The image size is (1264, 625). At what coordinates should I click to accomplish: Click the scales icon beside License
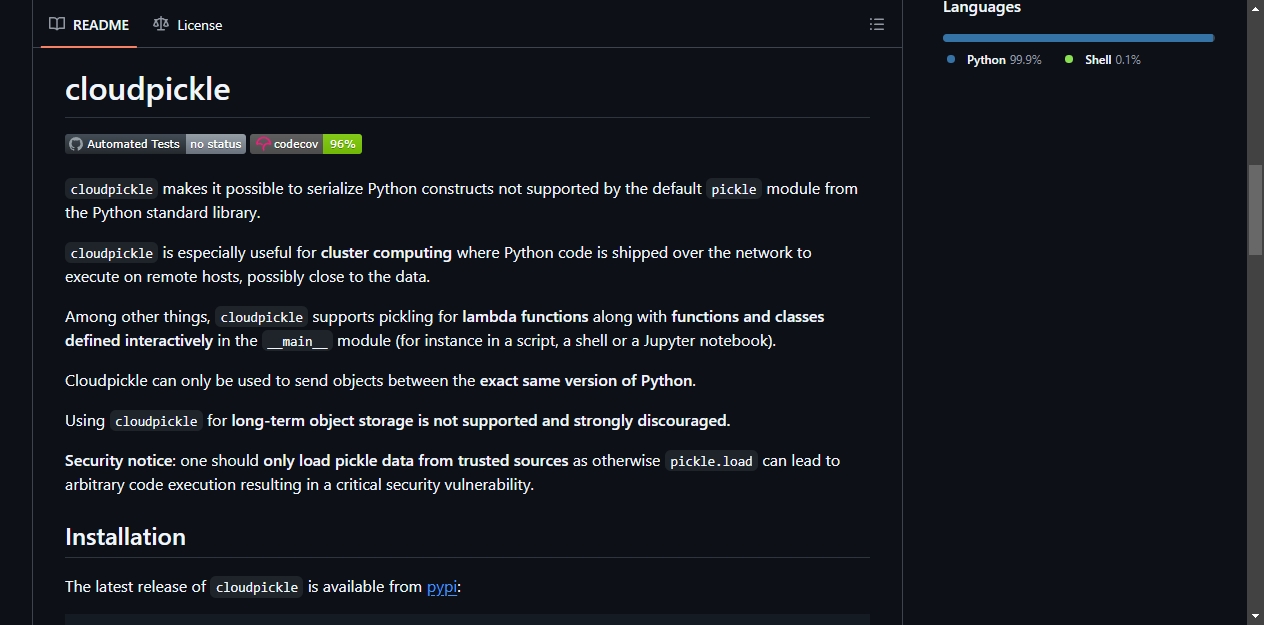click(x=161, y=24)
